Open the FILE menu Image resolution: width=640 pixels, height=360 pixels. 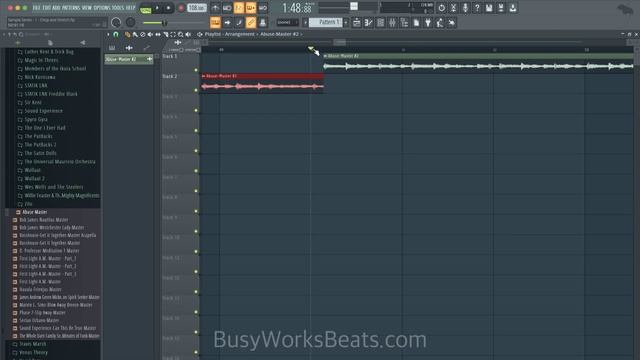pos(36,8)
